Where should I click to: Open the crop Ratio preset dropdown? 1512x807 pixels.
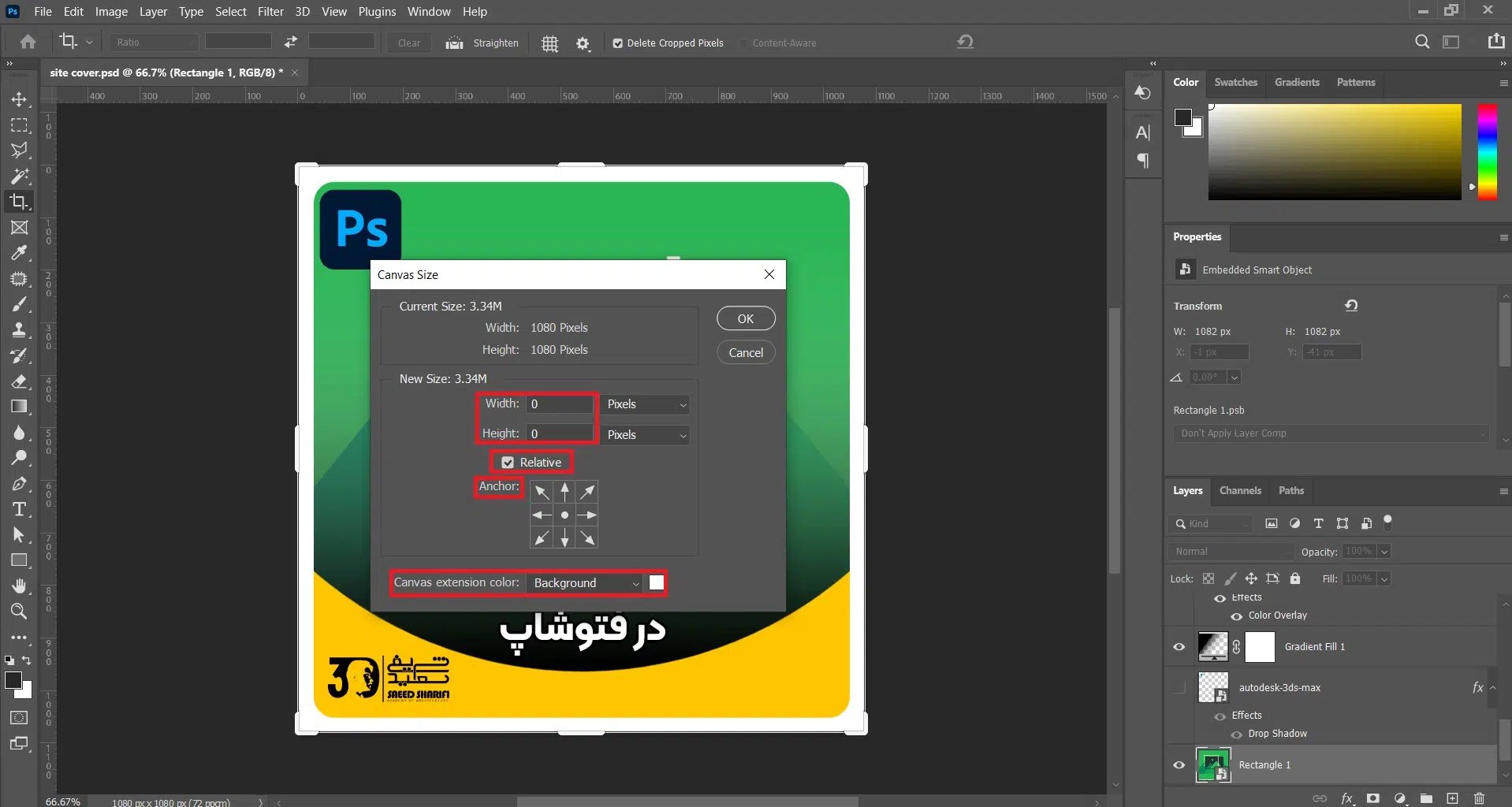(x=154, y=43)
